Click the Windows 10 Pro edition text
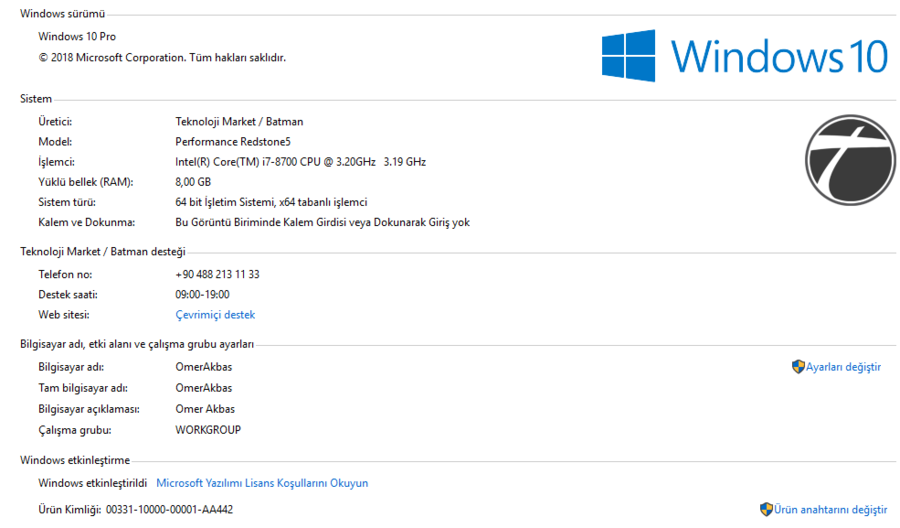Viewport: 900px width, 528px height. click(77, 37)
